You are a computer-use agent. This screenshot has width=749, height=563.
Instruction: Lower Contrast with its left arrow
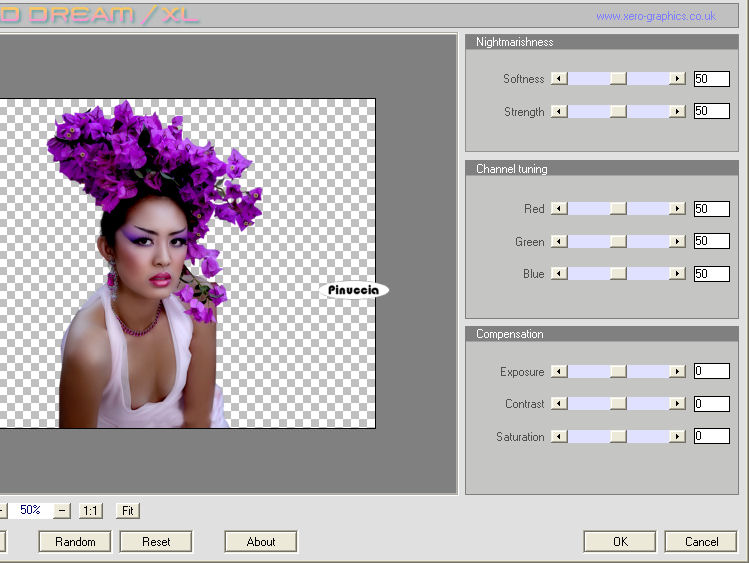(559, 404)
